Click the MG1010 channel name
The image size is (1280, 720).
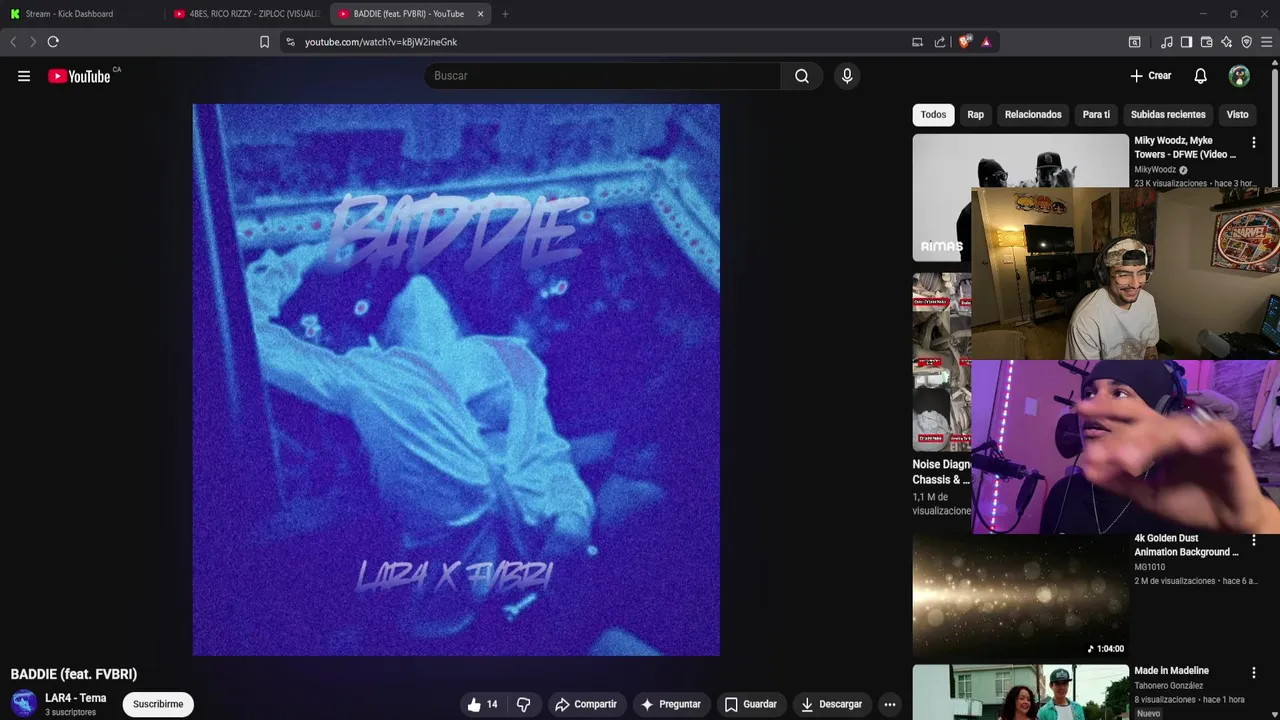pyautogui.click(x=1149, y=567)
